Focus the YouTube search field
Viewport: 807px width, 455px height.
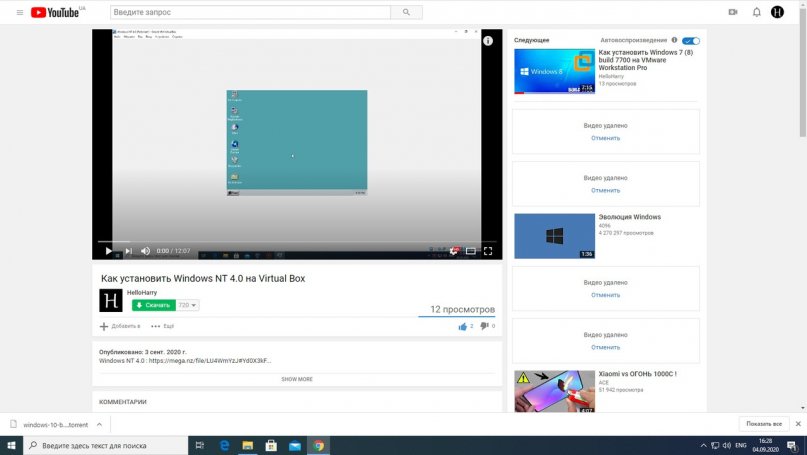(249, 12)
